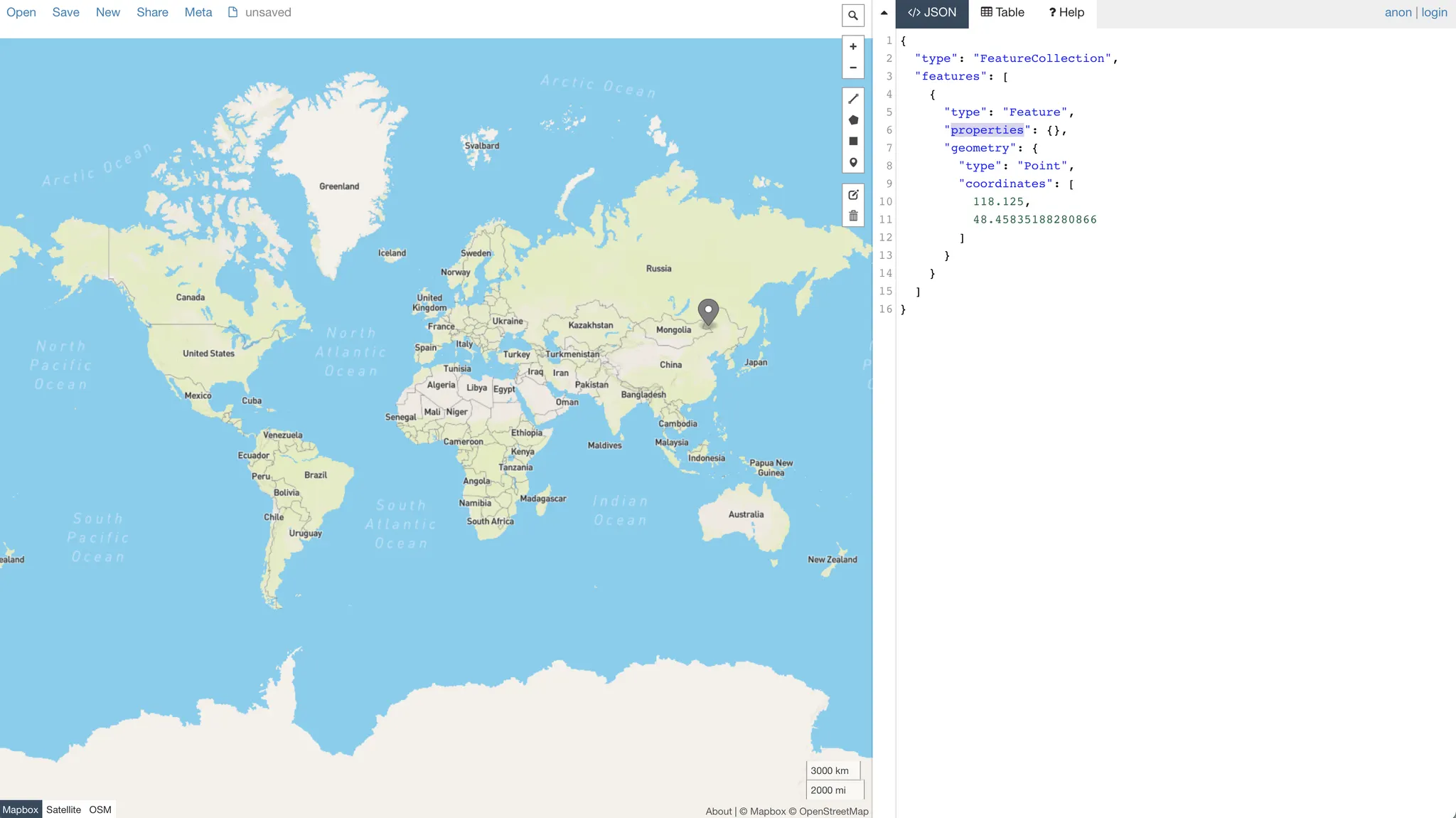Zoom out with the minus button
The image size is (1456, 818).
[x=853, y=68]
